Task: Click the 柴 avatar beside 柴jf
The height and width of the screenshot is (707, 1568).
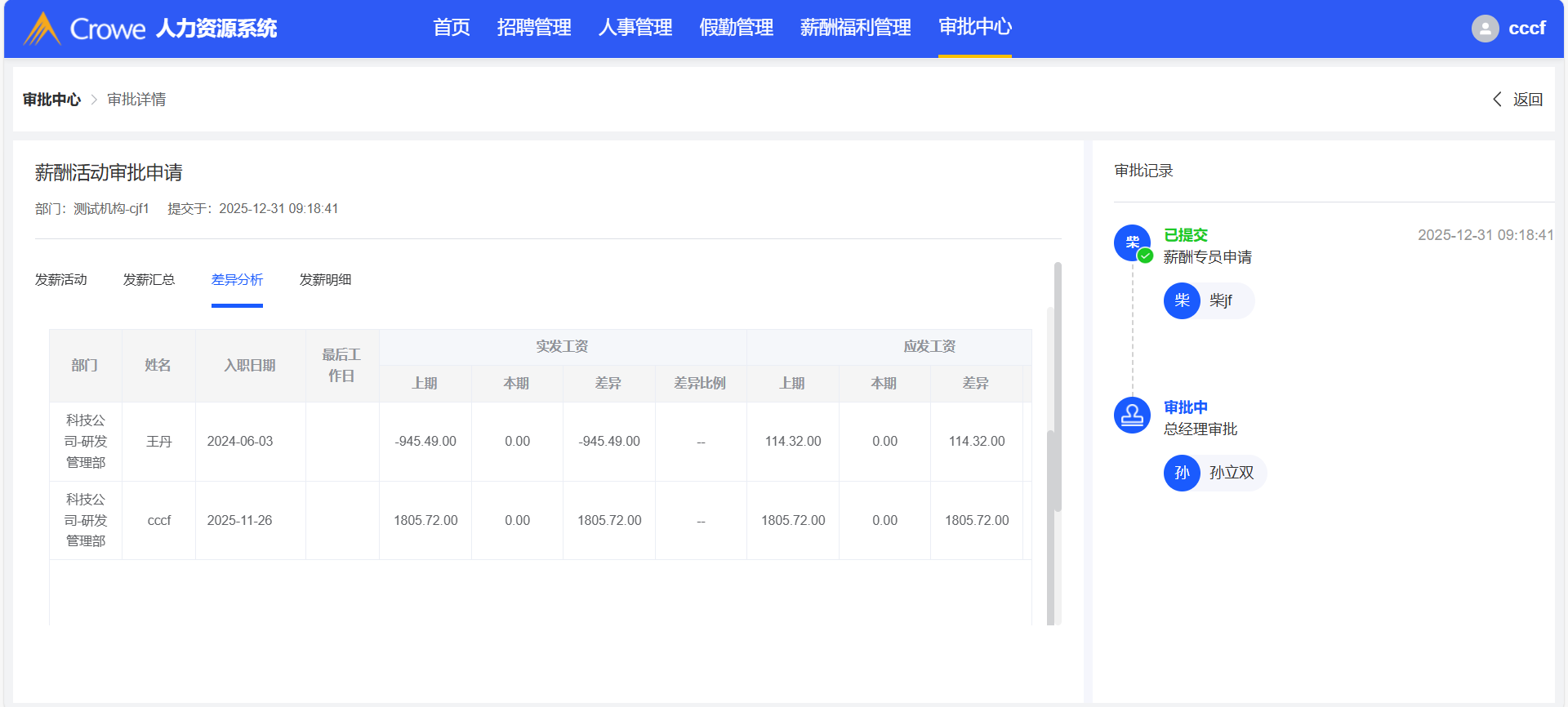Action: (1182, 300)
